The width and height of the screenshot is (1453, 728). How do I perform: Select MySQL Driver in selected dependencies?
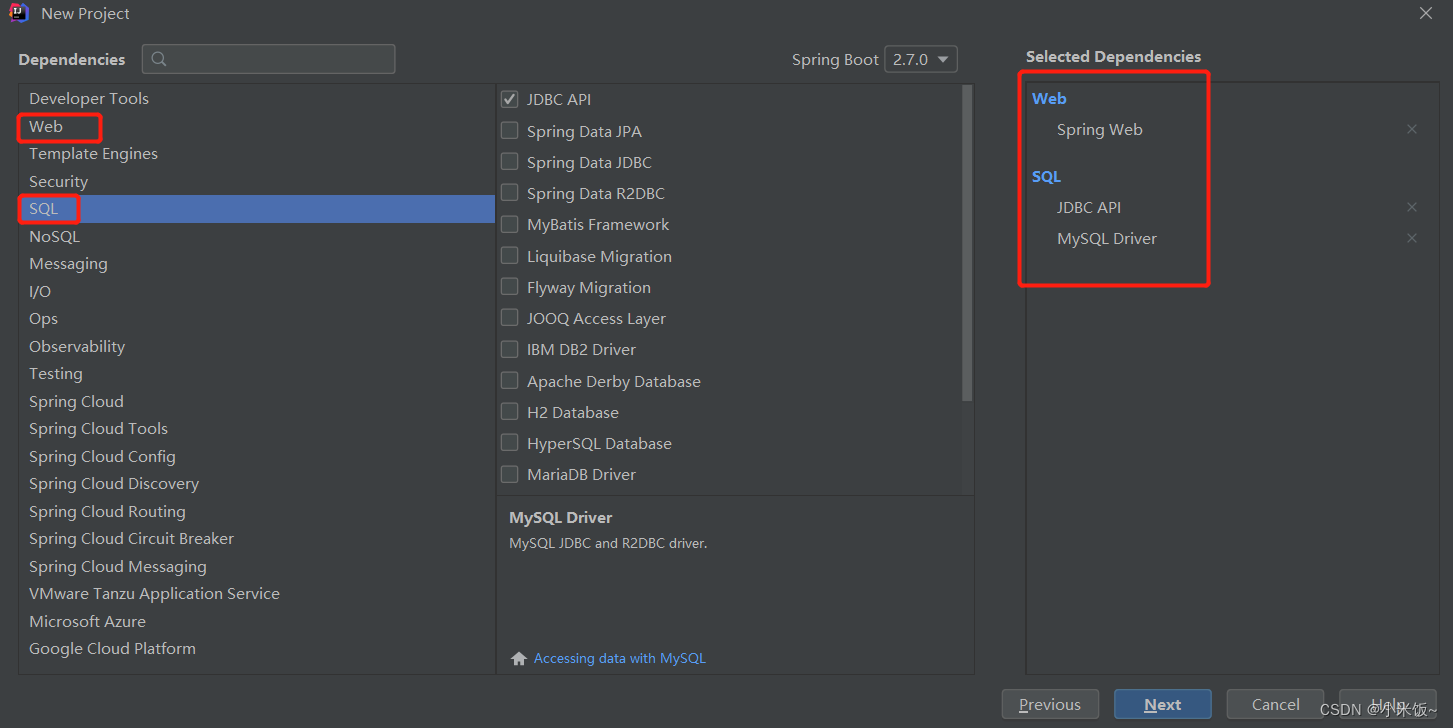coord(1107,238)
